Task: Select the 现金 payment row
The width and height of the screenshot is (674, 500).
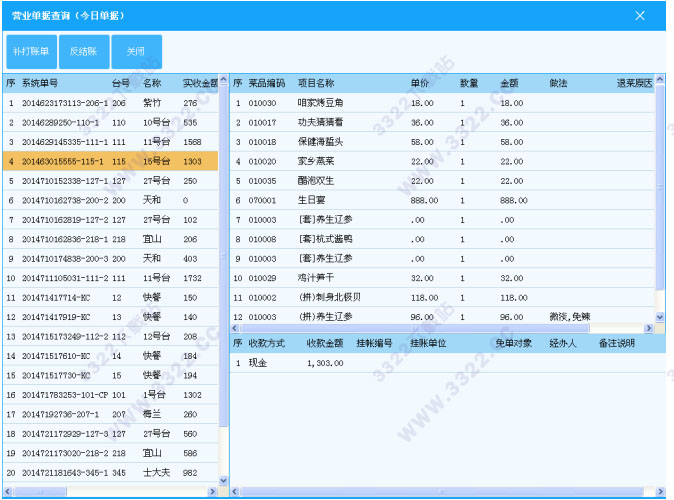Action: (448, 363)
